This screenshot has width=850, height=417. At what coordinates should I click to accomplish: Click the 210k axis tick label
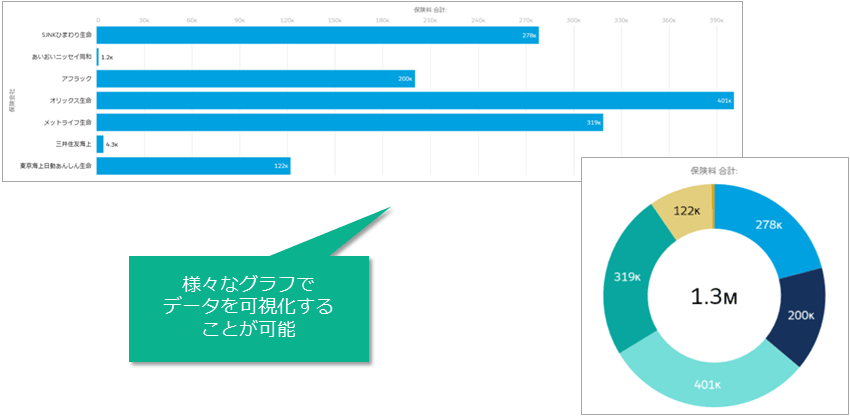[430, 20]
